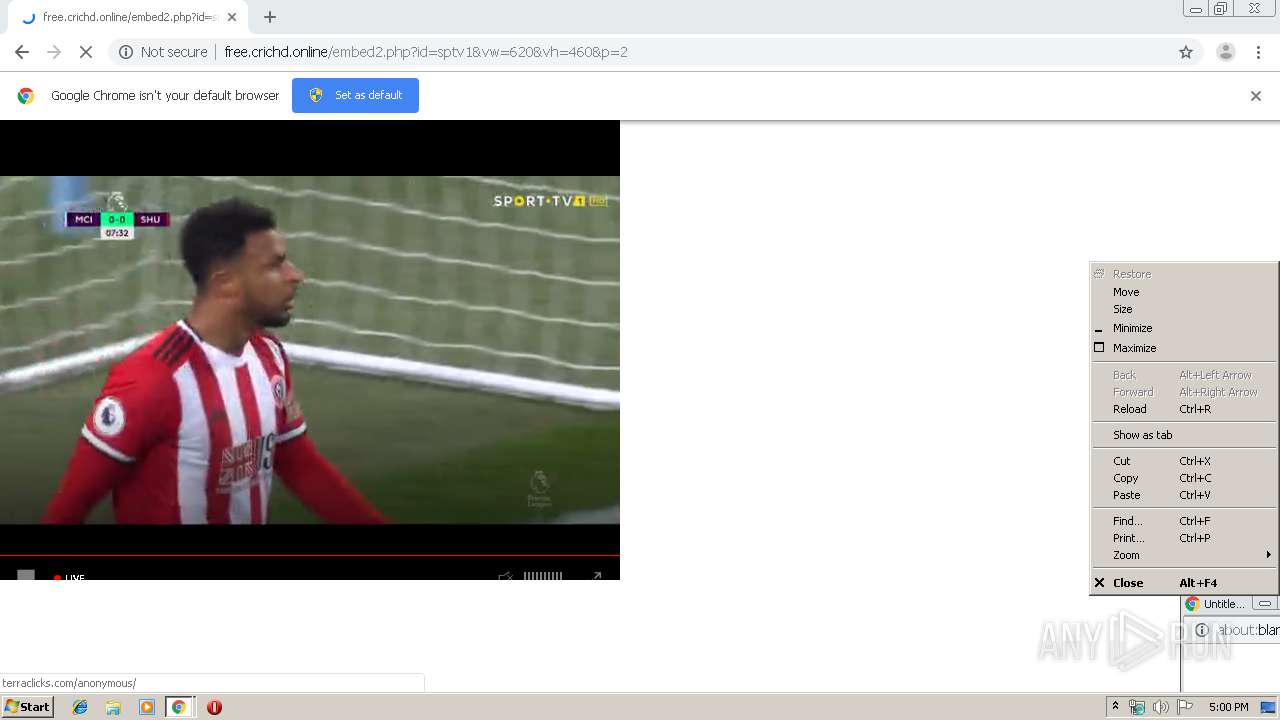1280x720 pixels.
Task: Open Windows Explorer folder from taskbar
Action: click(x=113, y=707)
